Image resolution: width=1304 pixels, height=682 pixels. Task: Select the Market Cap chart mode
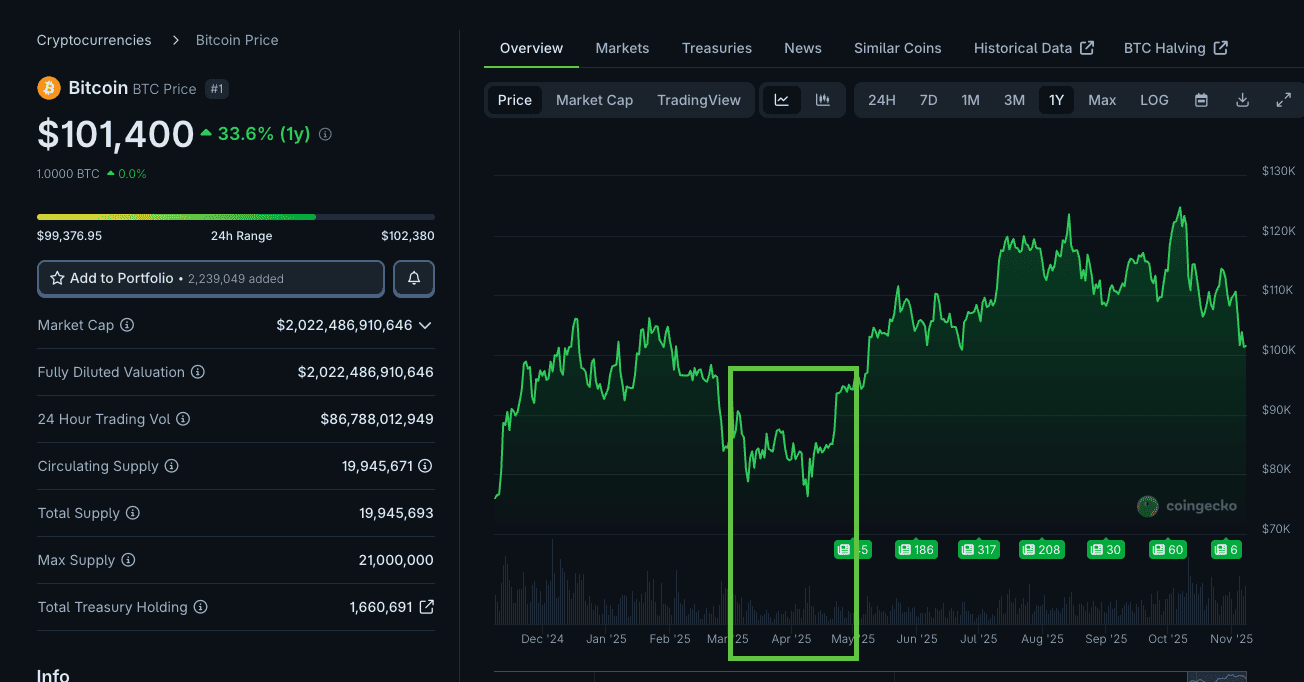tap(594, 100)
